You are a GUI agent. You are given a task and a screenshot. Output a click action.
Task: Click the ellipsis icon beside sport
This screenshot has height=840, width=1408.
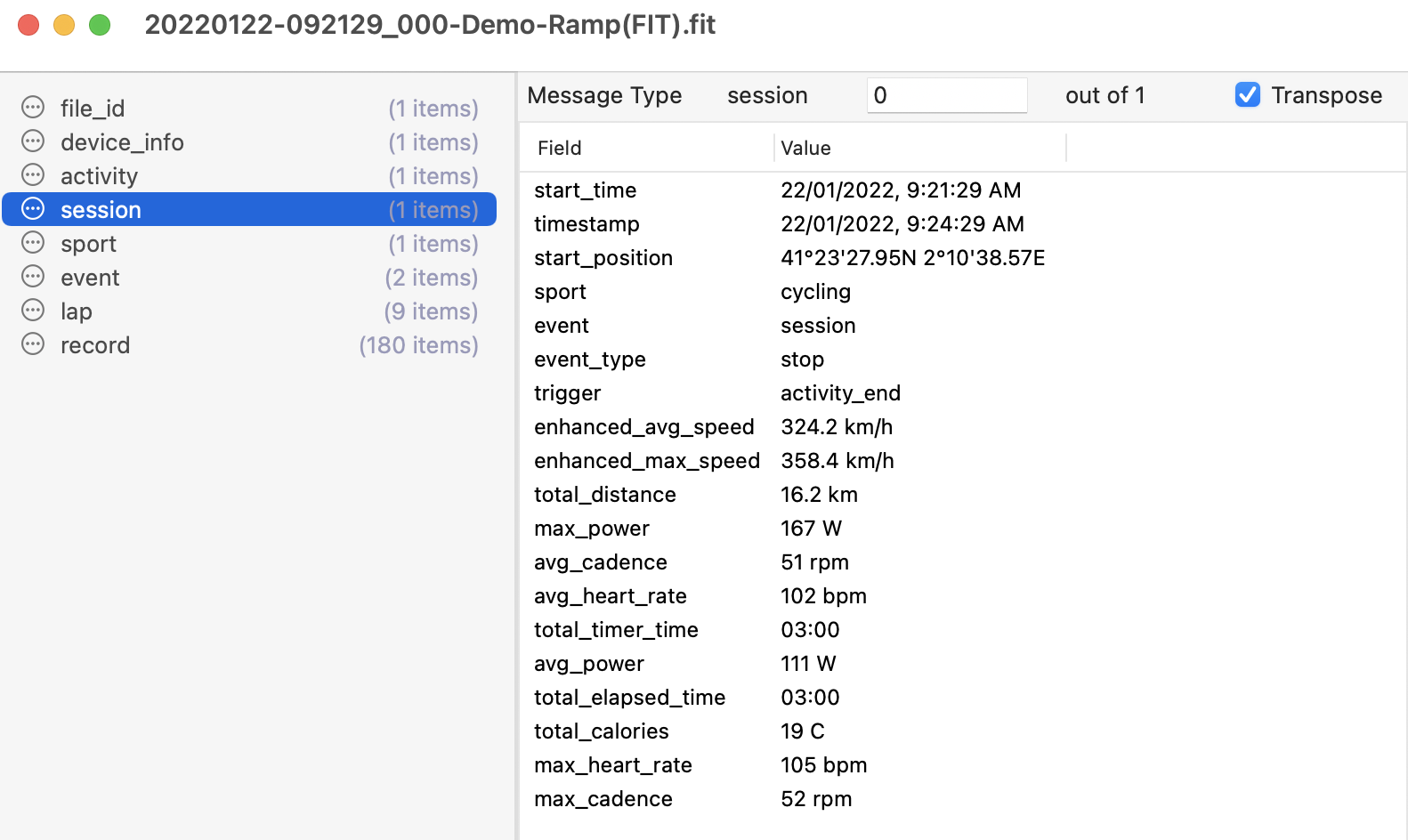coord(33,243)
